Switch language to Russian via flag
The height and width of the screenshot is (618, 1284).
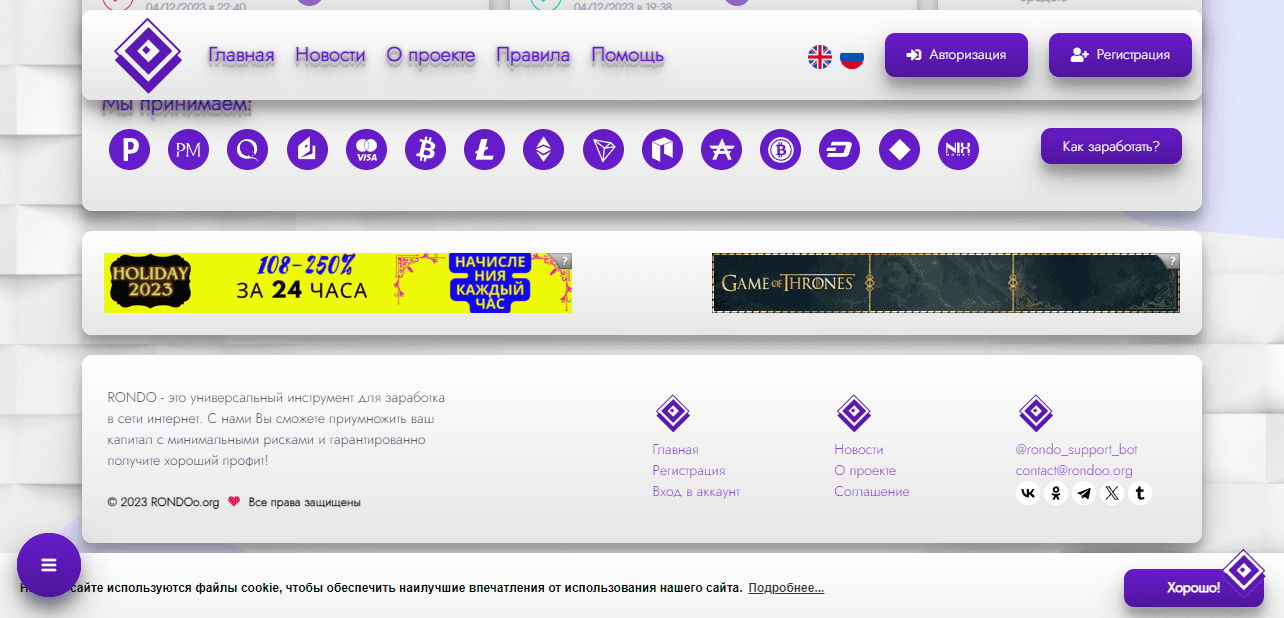[852, 57]
